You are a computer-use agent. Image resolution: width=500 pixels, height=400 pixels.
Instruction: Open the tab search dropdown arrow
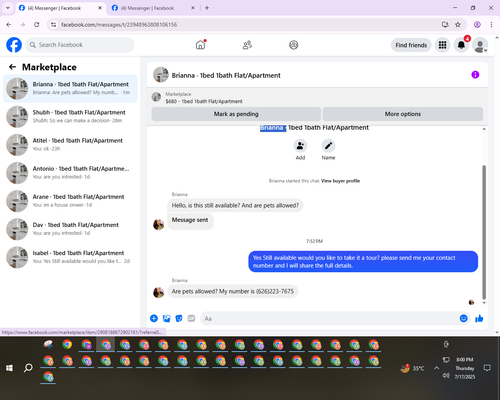[8, 8]
